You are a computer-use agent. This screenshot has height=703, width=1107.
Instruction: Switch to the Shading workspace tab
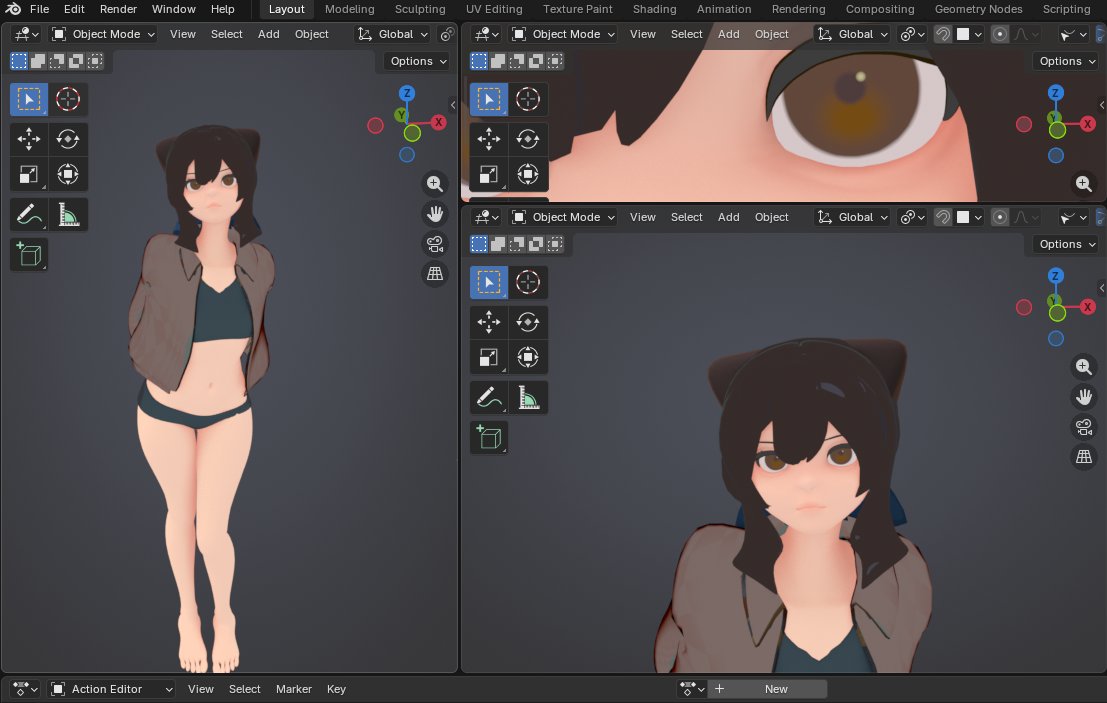click(x=654, y=9)
